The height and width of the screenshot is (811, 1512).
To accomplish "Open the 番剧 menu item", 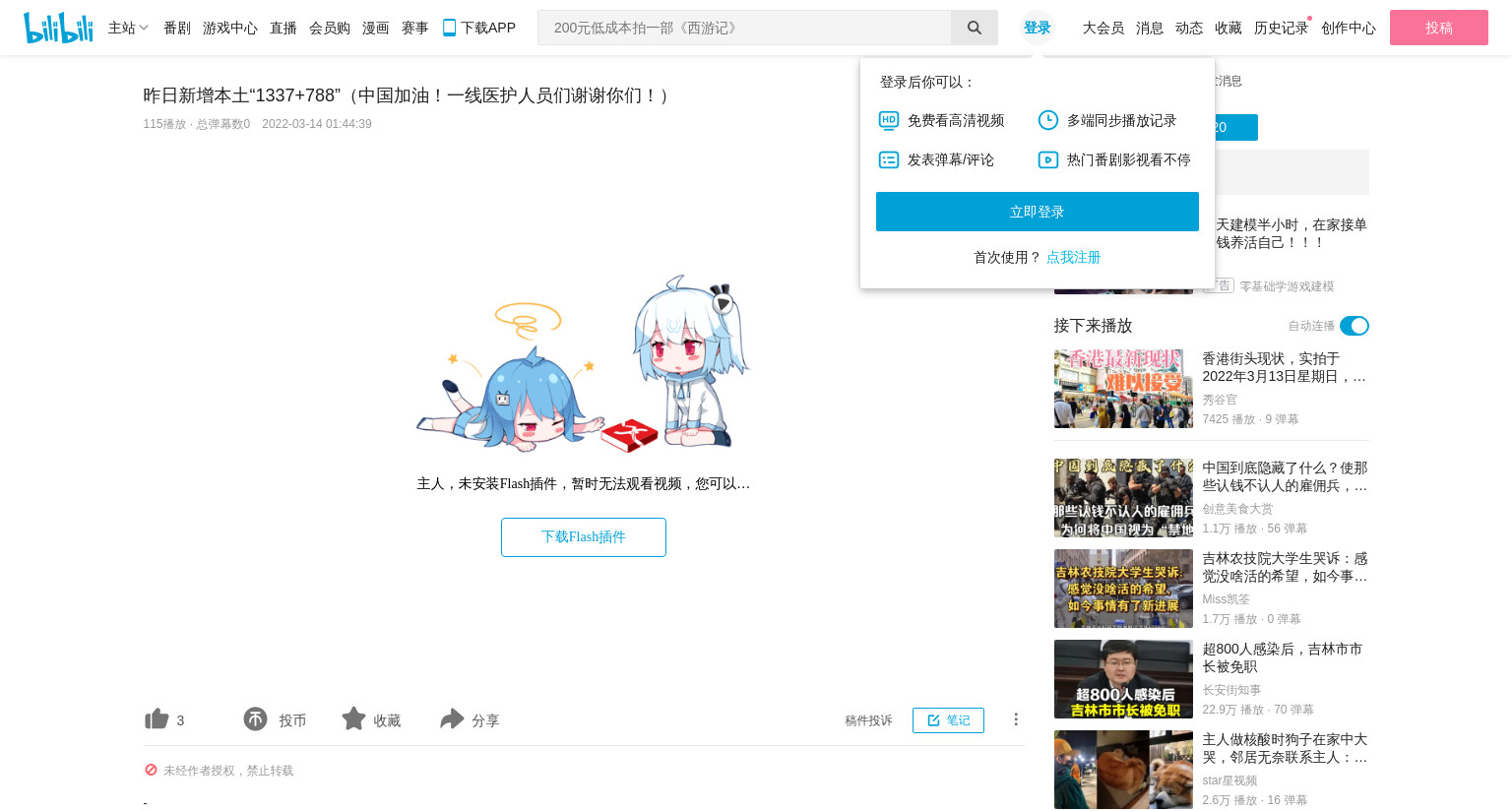I will 177,28.
